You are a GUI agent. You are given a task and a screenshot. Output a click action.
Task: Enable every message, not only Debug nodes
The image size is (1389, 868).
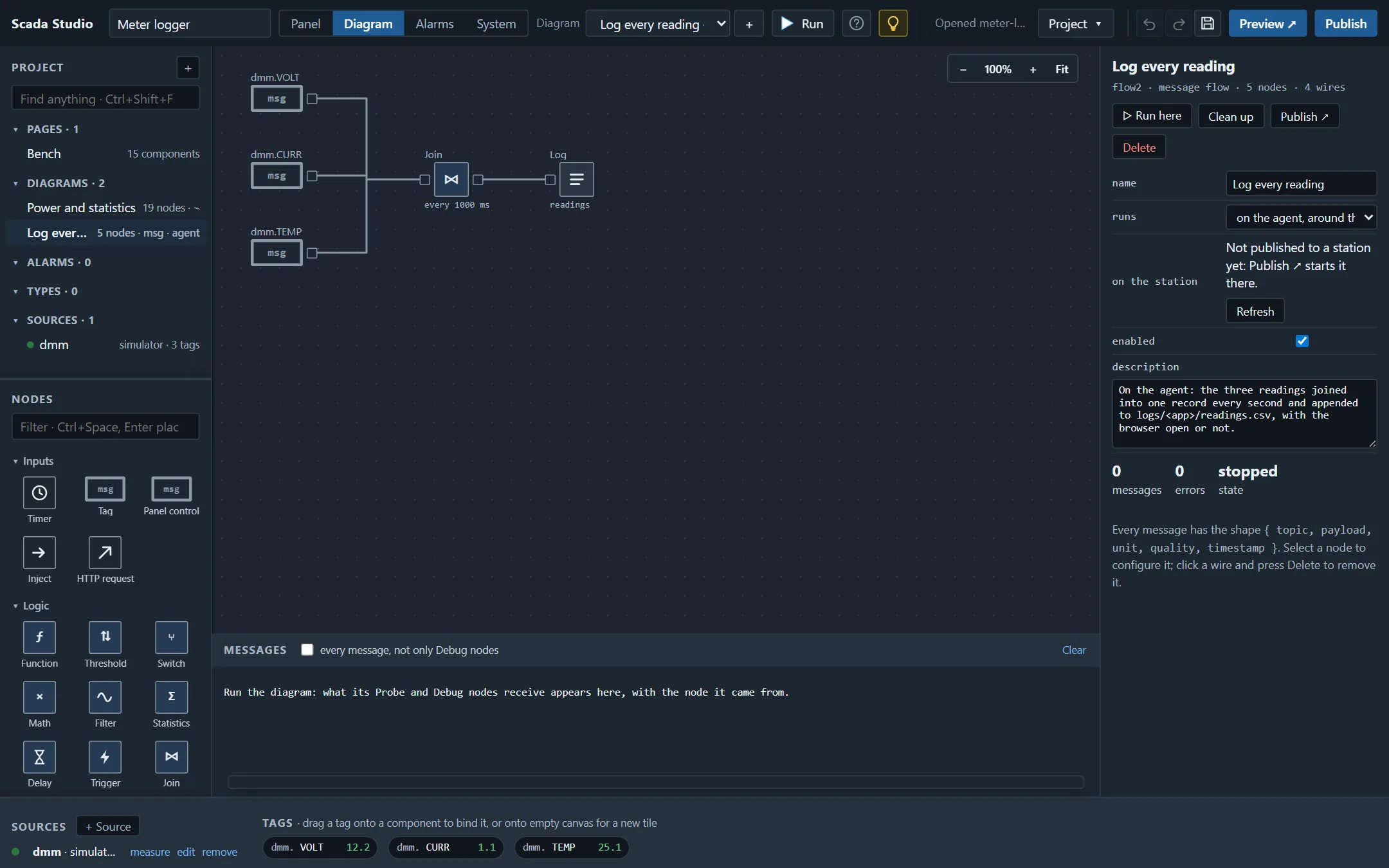307,650
